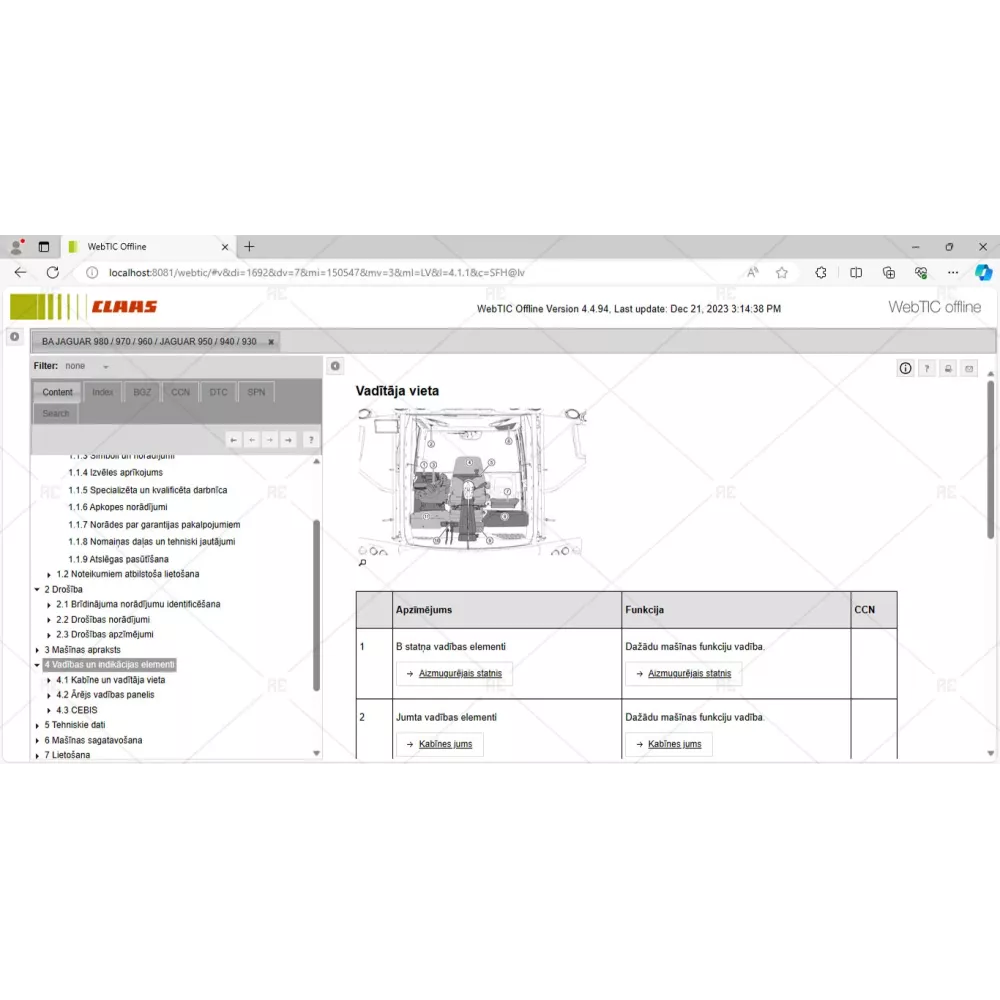The width and height of the screenshot is (1000, 1000).
Task: Open the browser Extensions icon
Action: (x=821, y=272)
